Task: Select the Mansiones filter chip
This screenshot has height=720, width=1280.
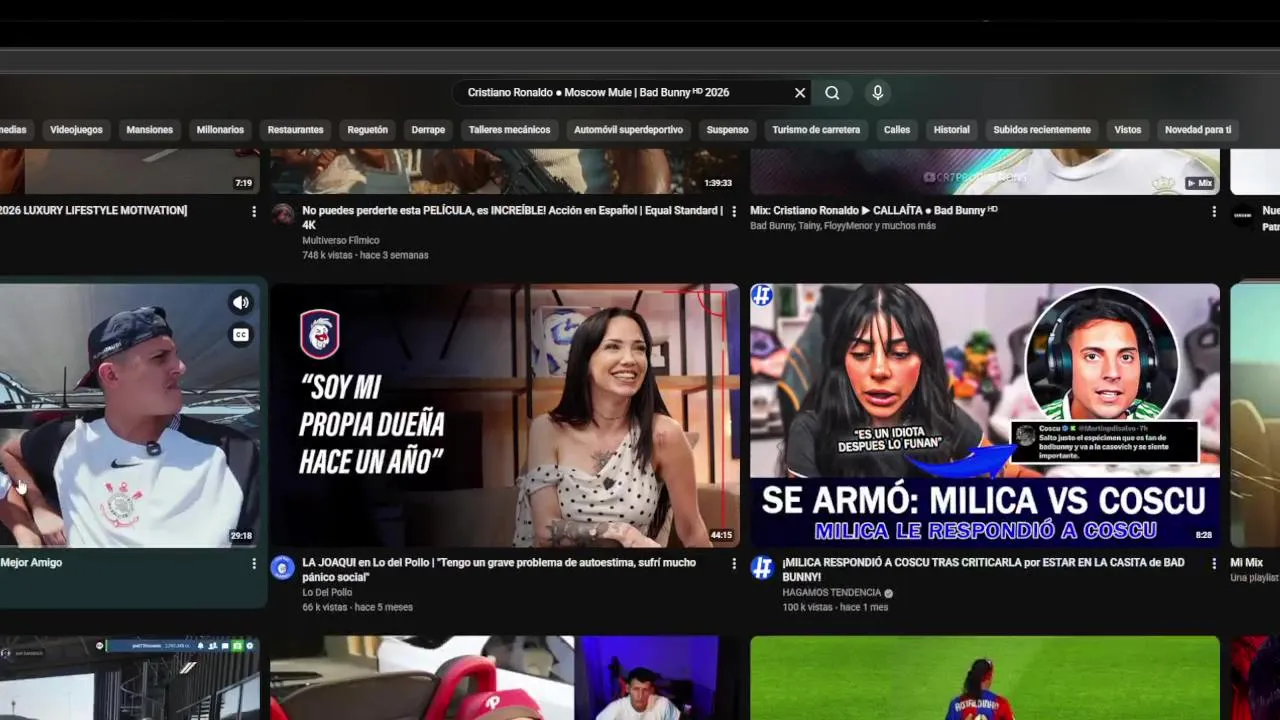Action: click(x=149, y=130)
